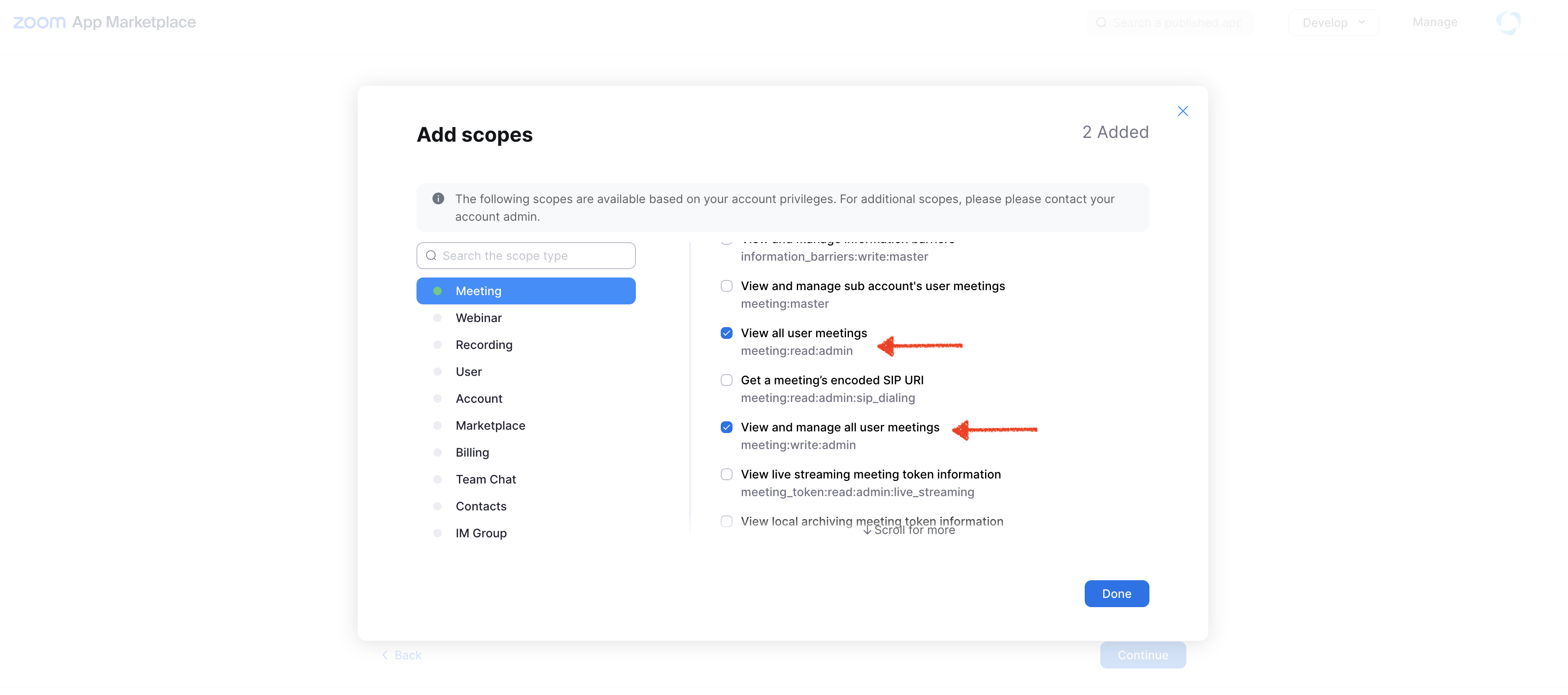Image resolution: width=1568 pixels, height=695 pixels.
Task: Click the search magnifier icon in scope field
Action: coord(431,256)
